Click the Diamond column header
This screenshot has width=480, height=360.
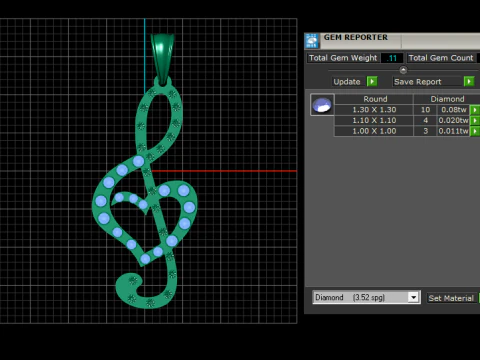point(447,99)
